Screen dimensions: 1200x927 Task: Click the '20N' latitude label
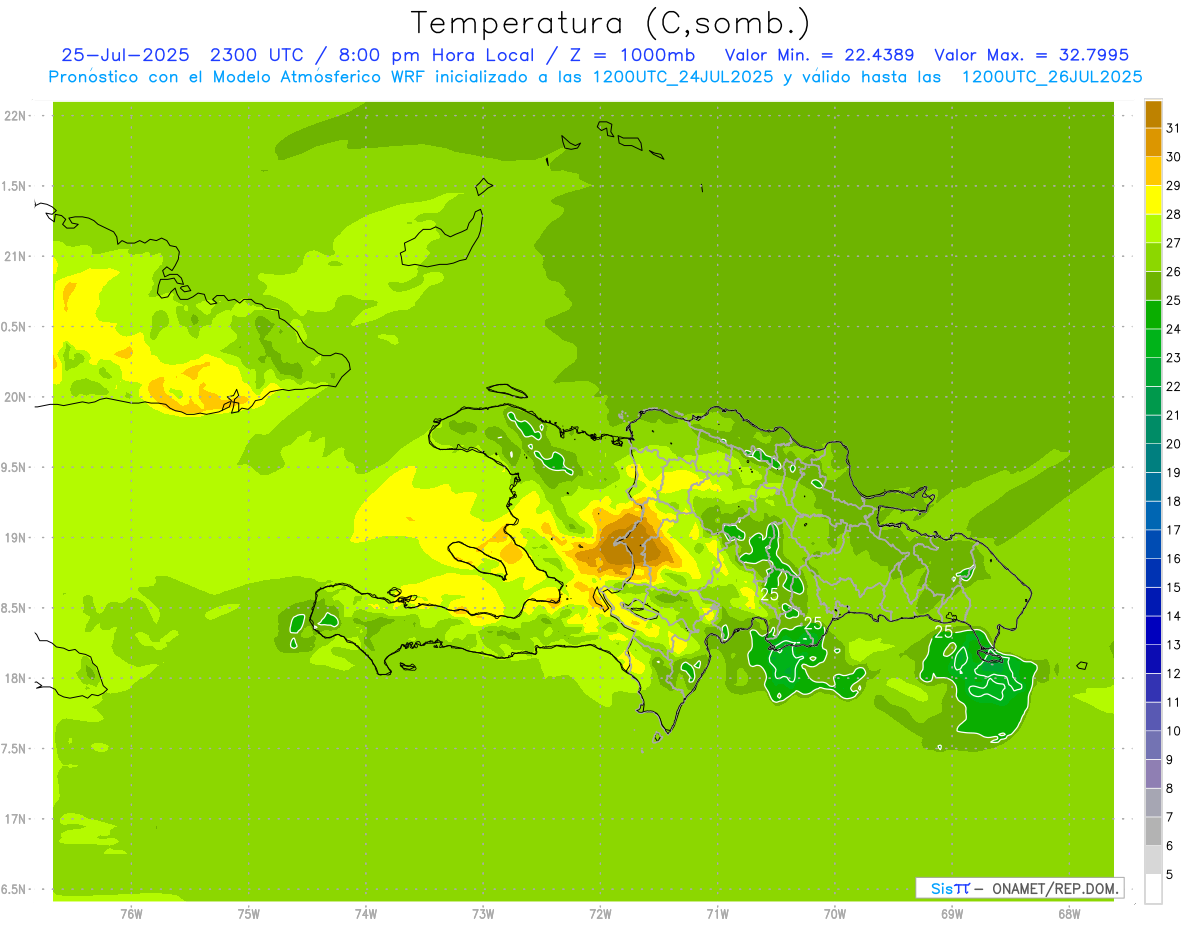point(15,397)
